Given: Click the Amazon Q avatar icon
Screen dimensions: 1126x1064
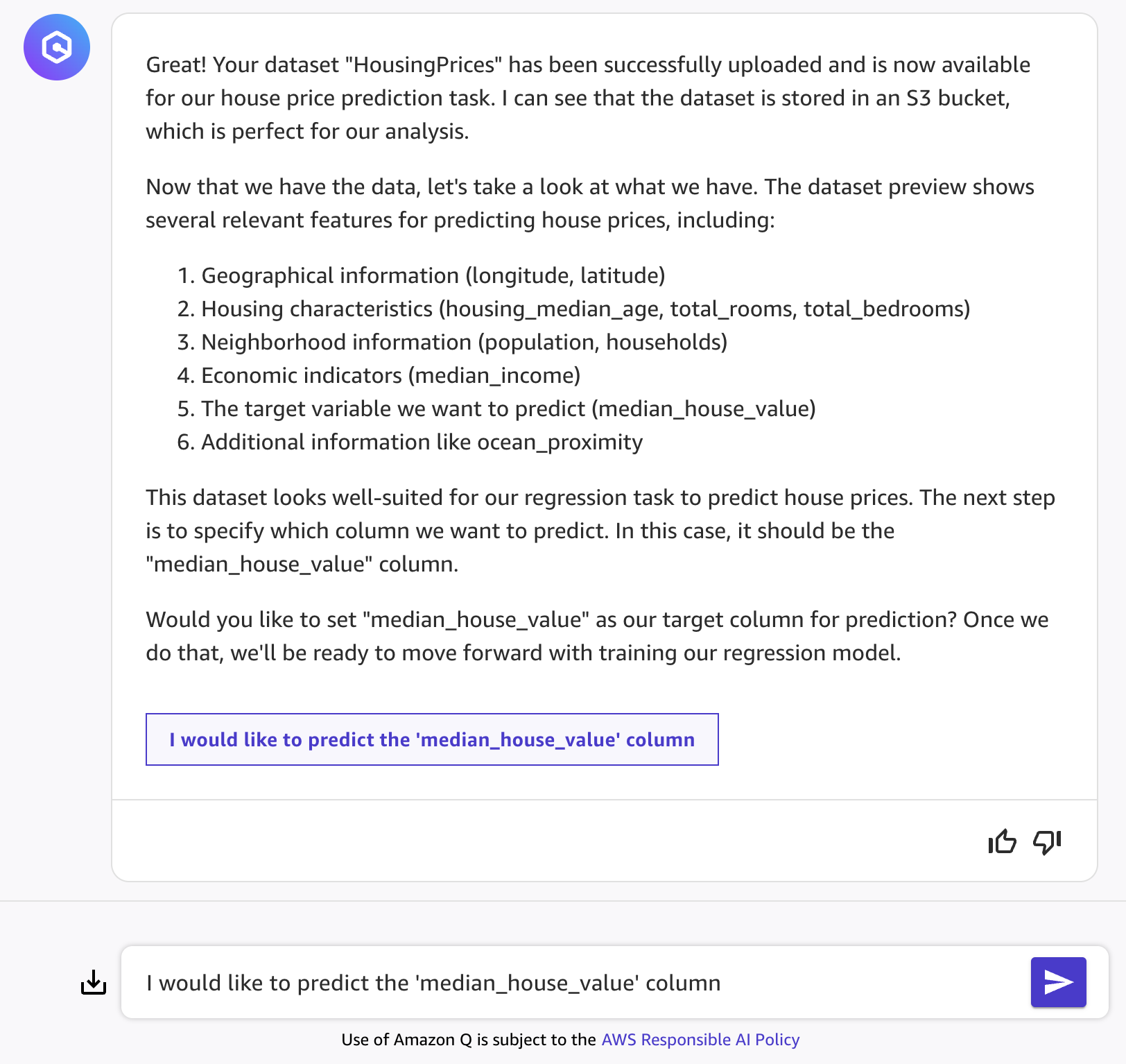Looking at the screenshot, I should 57,47.
